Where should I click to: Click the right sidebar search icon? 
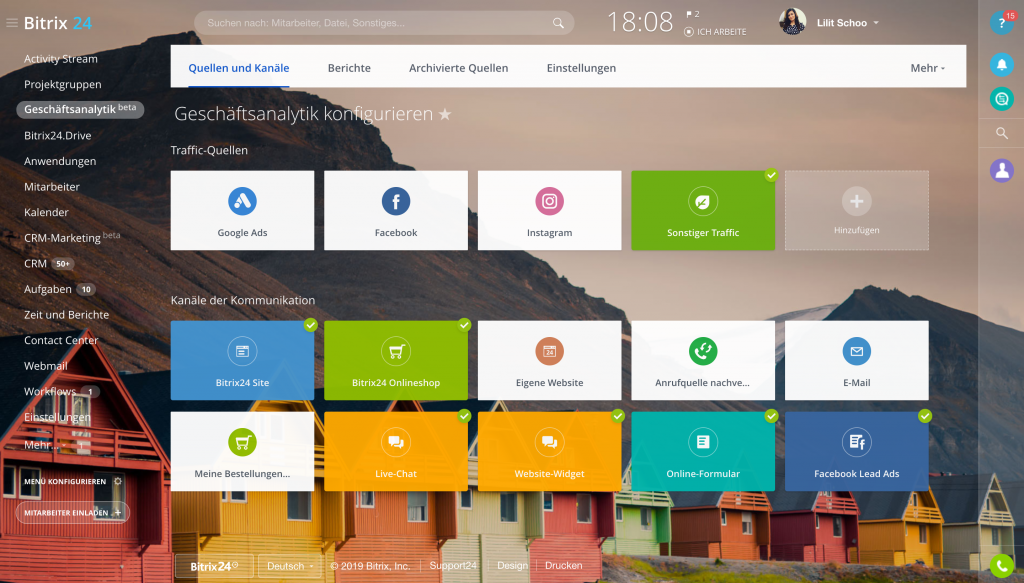point(1001,133)
